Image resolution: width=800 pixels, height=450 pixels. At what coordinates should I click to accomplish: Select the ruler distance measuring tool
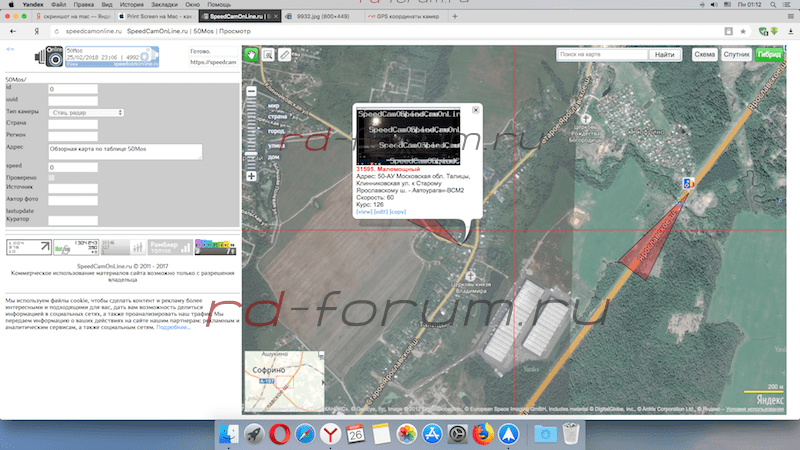(x=285, y=55)
